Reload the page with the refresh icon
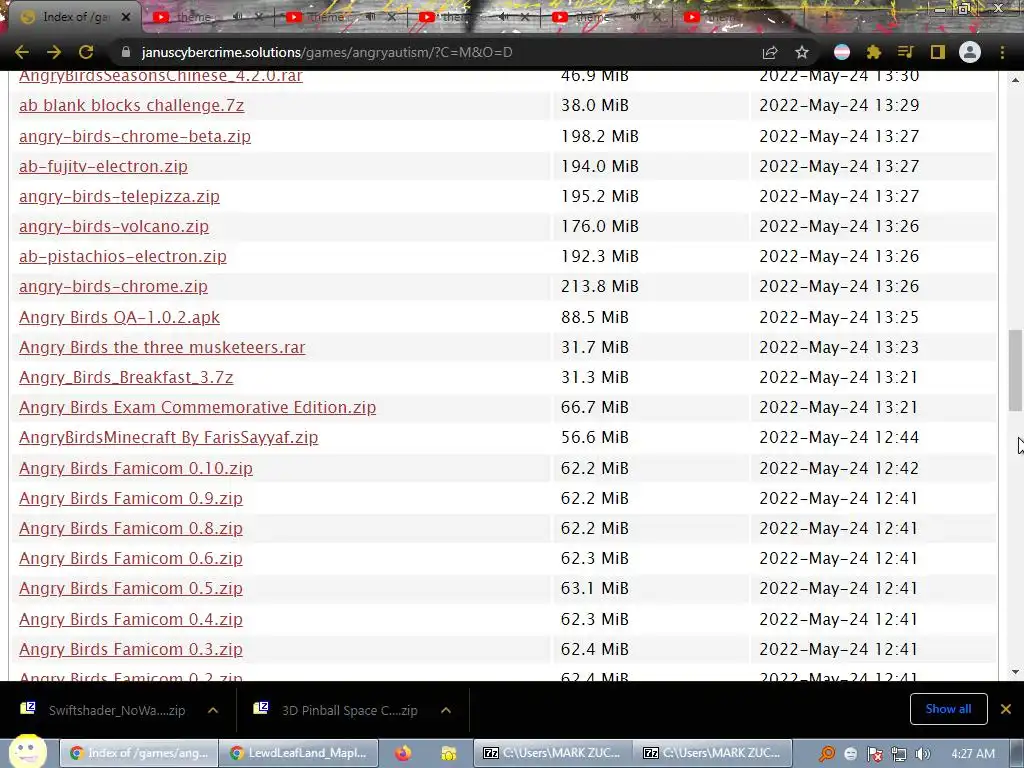The width and height of the screenshot is (1024, 768). point(86,52)
